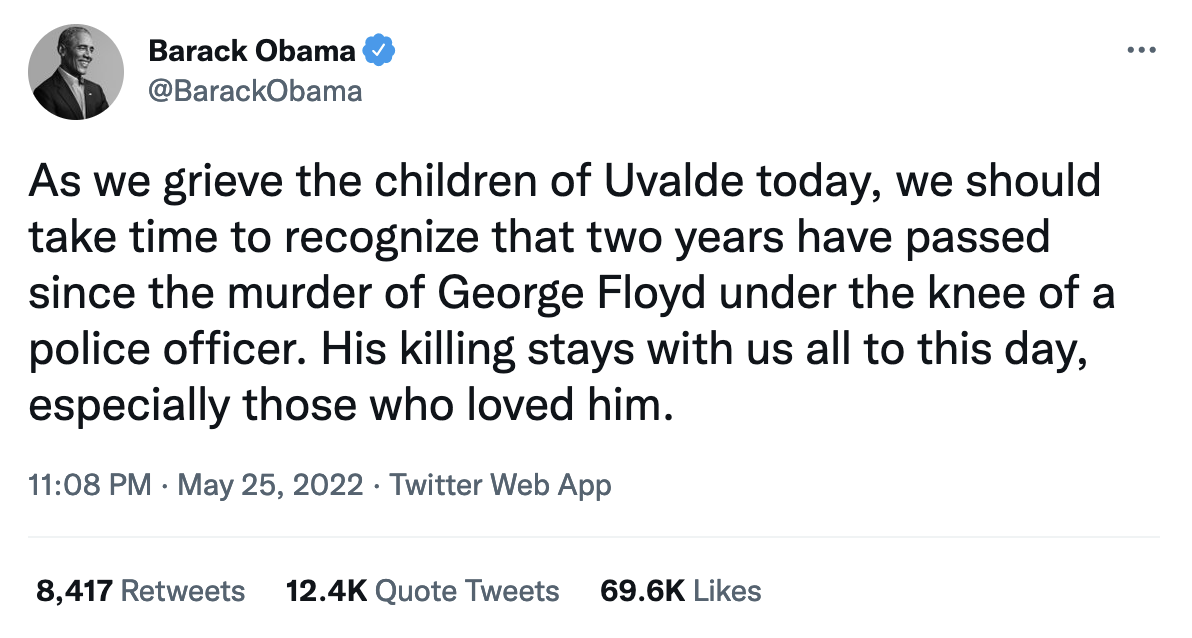
Task: Visit the Barack Obama display name link
Action: (252, 51)
